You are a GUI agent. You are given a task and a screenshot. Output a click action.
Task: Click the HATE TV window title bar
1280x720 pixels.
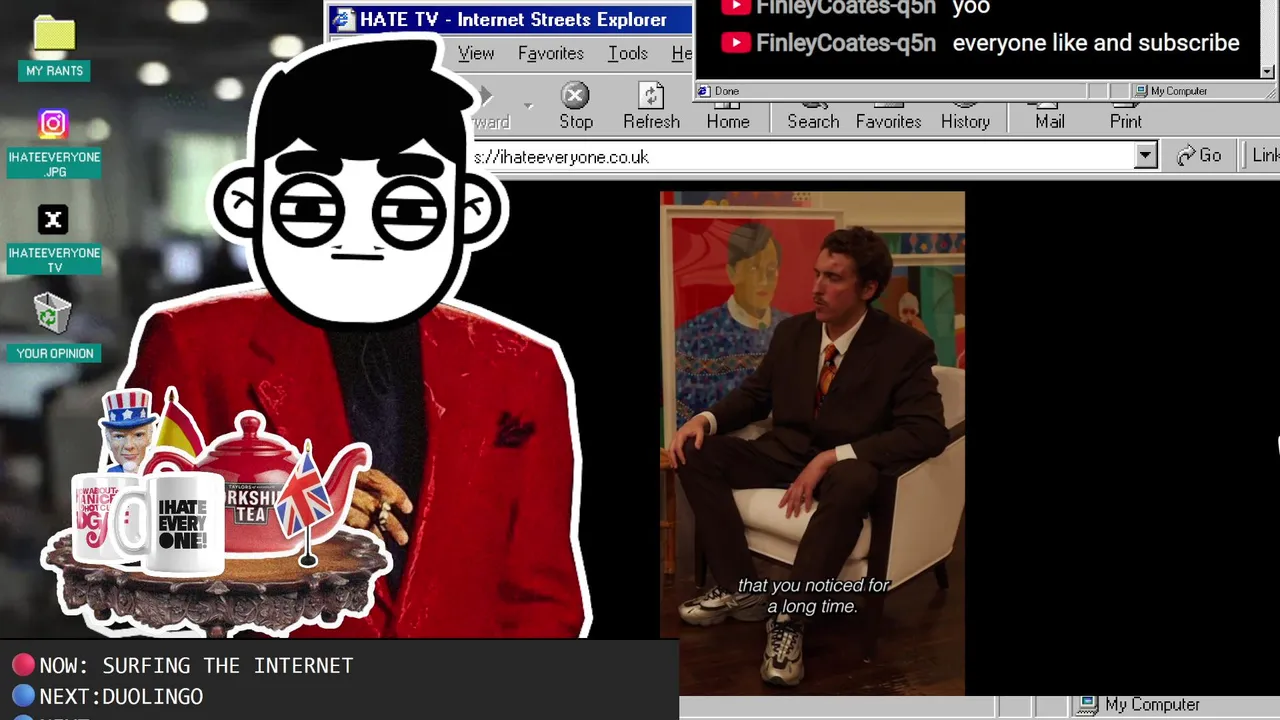(510, 19)
